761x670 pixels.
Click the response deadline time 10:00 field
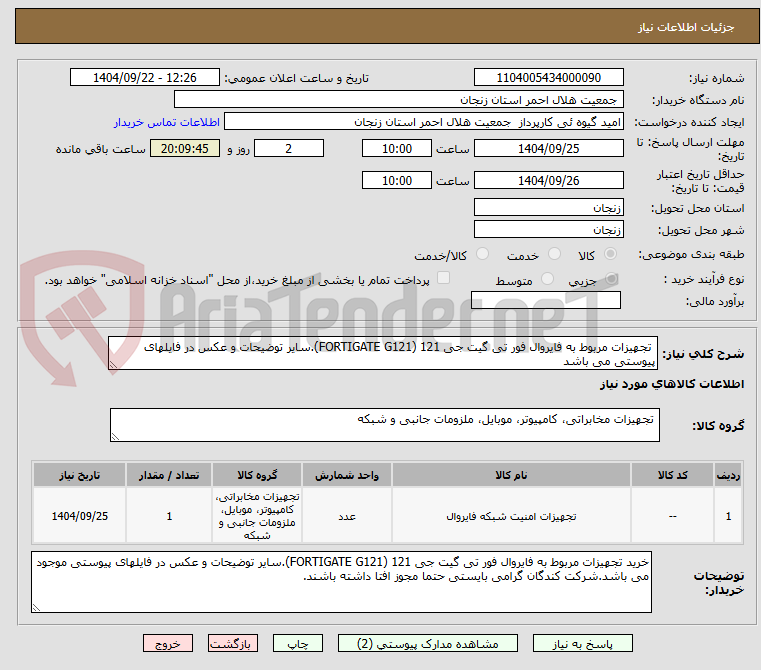point(397,148)
